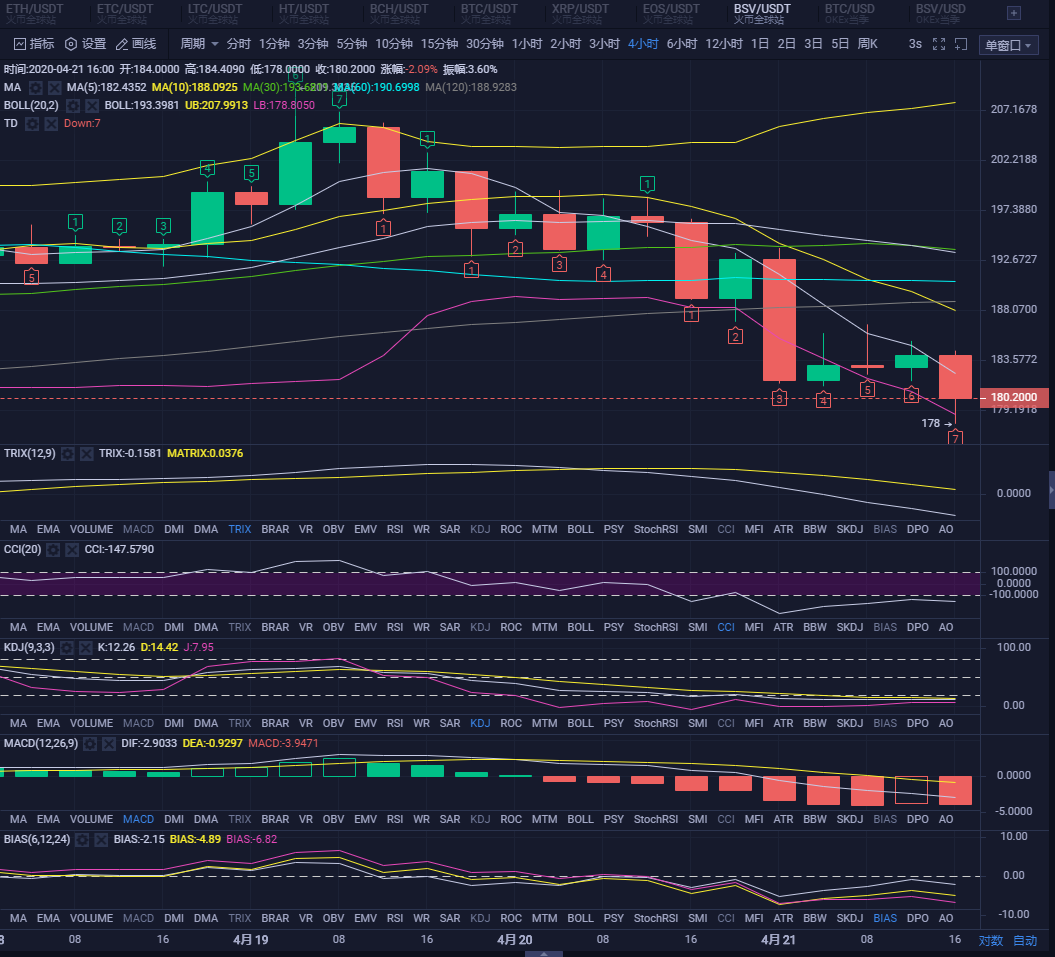Switch CCI panel to MFI indicator

(754, 627)
